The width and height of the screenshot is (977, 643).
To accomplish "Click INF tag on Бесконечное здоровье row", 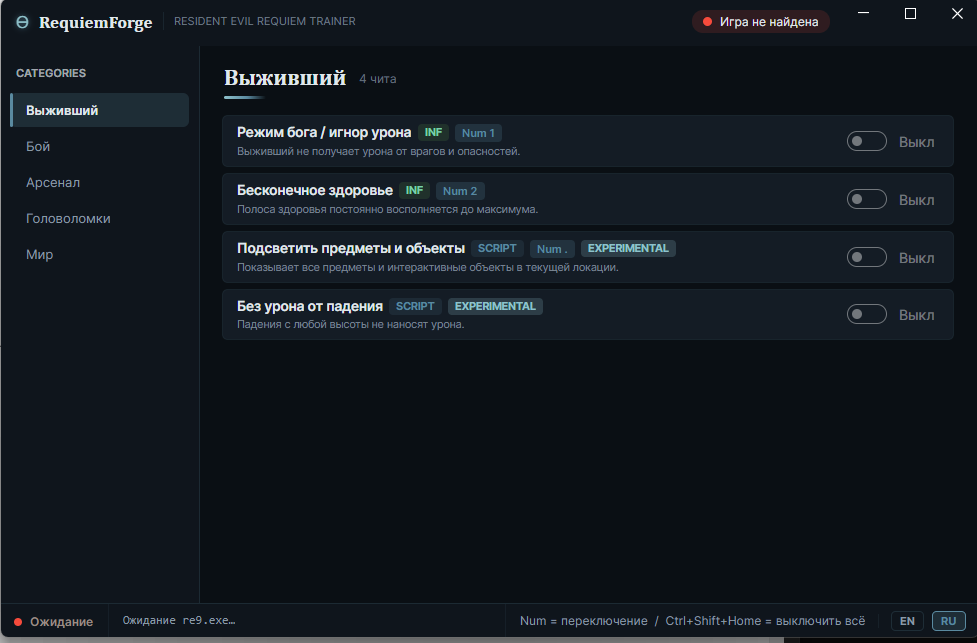I will coord(414,191).
